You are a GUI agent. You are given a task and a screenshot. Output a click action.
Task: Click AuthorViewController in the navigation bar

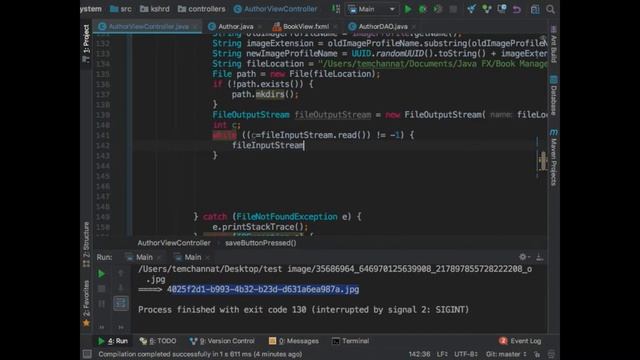(276, 9)
